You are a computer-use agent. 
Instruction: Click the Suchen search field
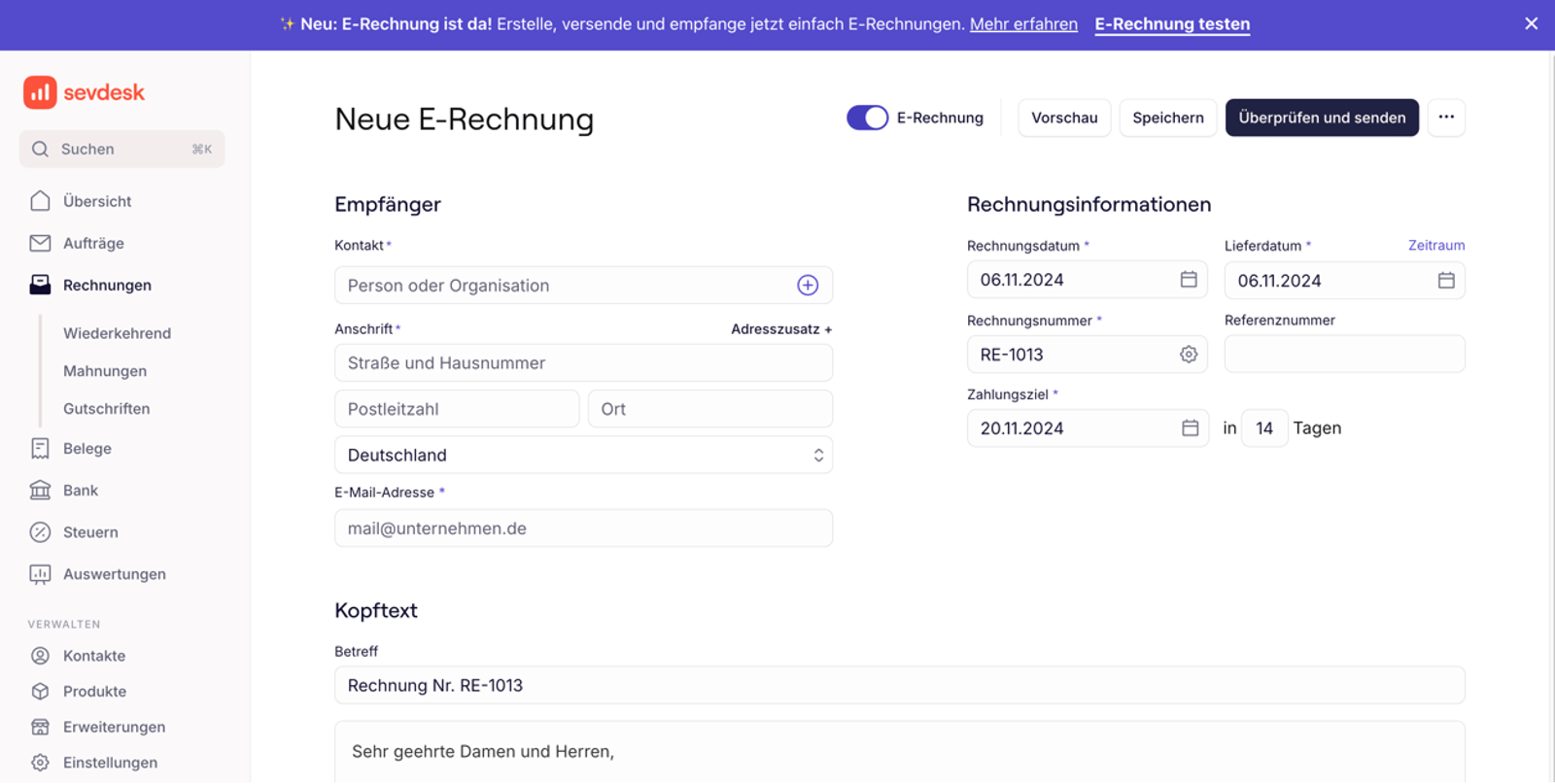pyautogui.click(x=121, y=150)
